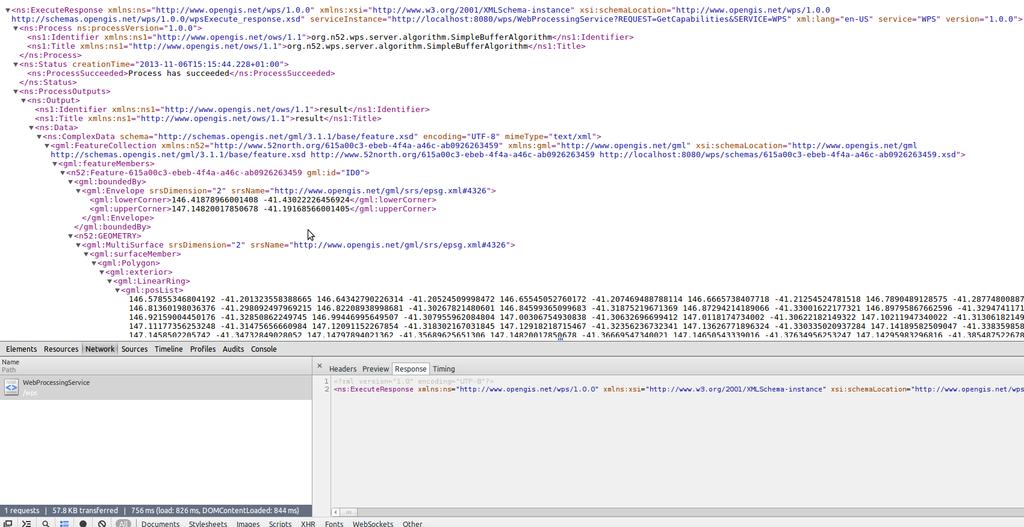
Task: Click the gml:upperCorner coordinate values
Action: click(x=261, y=209)
